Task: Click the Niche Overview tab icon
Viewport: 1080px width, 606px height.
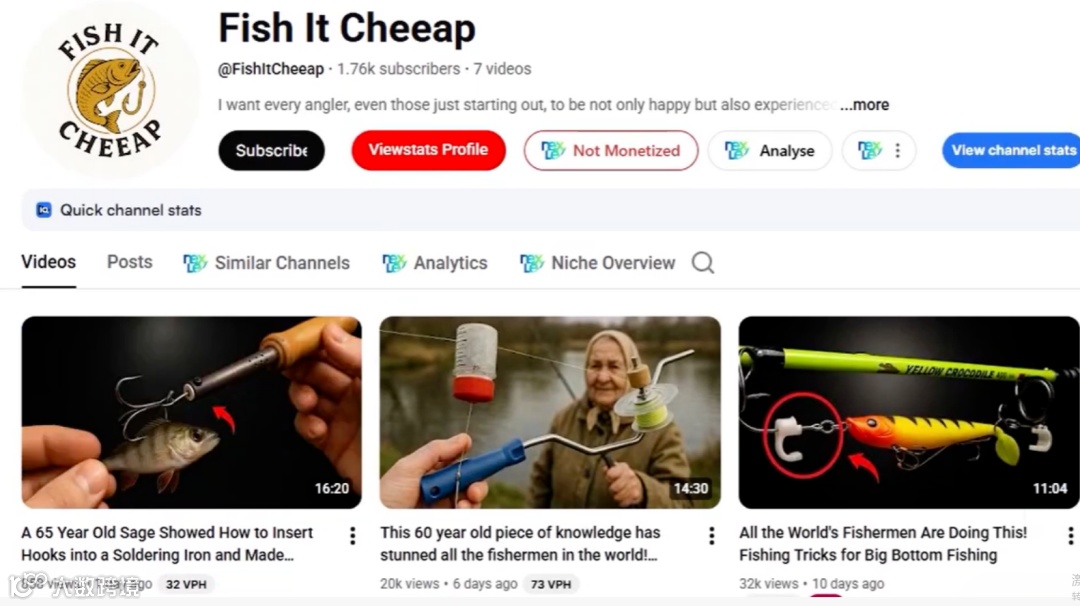Action: [532, 262]
